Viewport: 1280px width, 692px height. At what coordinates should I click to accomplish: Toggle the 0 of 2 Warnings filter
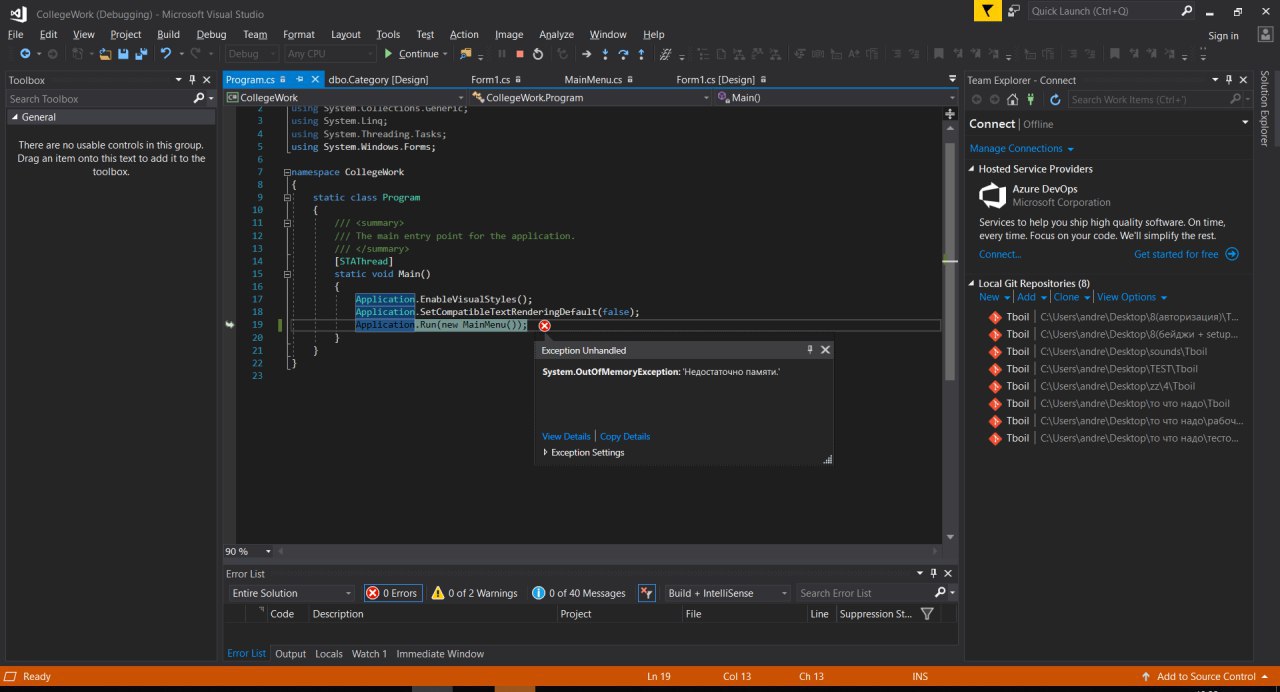pyautogui.click(x=474, y=593)
